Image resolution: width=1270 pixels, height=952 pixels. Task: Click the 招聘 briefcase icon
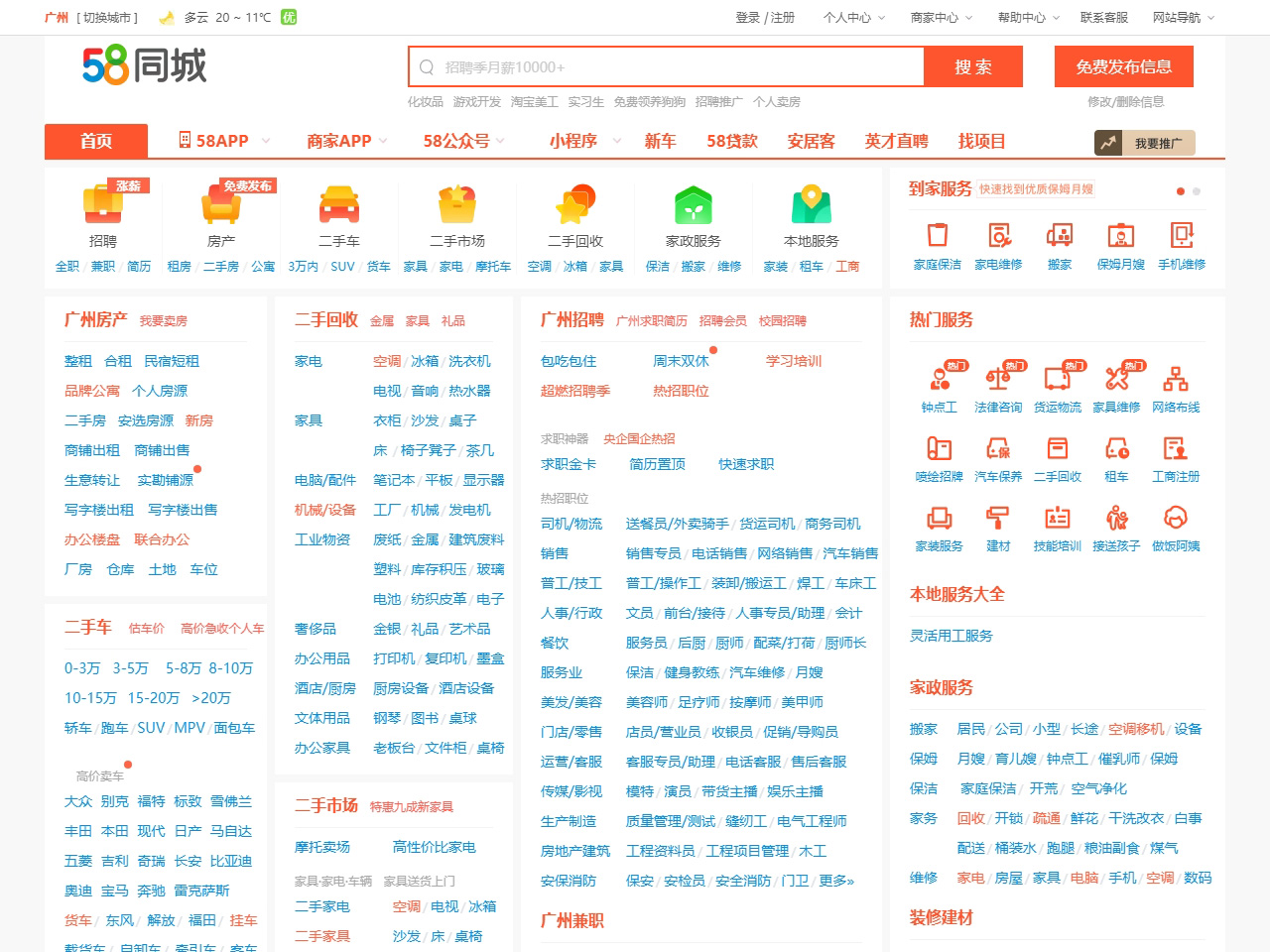pos(103,205)
